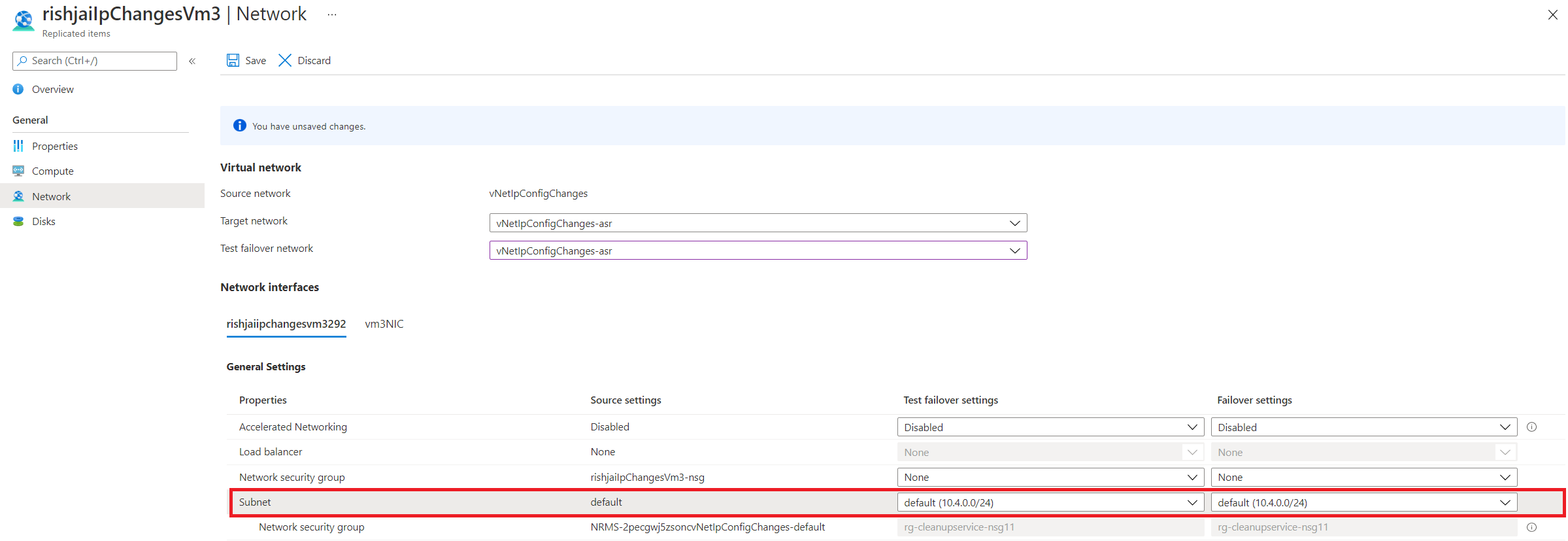The width and height of the screenshot is (1568, 541).
Task: Click the replicated item icon in header
Action: [x=24, y=20]
